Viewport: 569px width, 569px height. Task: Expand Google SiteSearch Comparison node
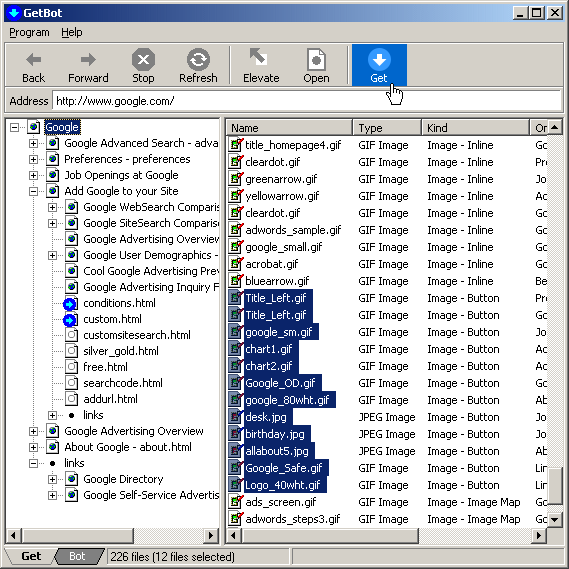point(52,223)
